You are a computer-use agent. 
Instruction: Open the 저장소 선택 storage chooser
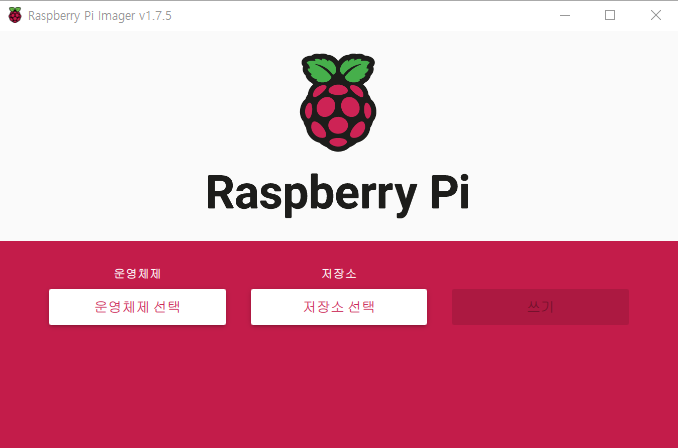tap(339, 307)
